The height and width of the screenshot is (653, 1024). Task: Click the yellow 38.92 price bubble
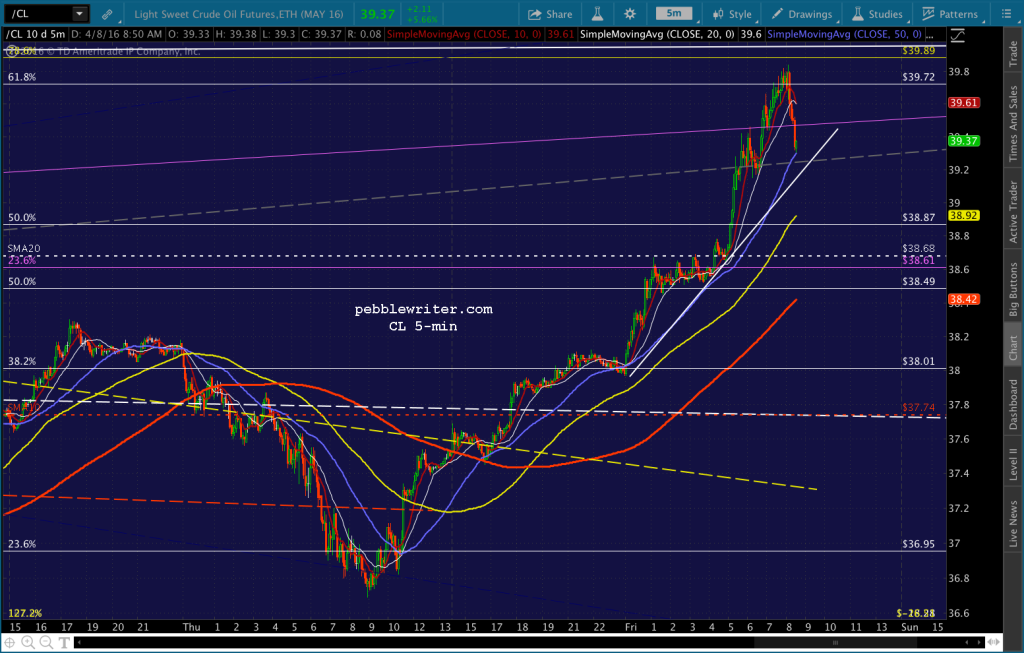click(963, 215)
